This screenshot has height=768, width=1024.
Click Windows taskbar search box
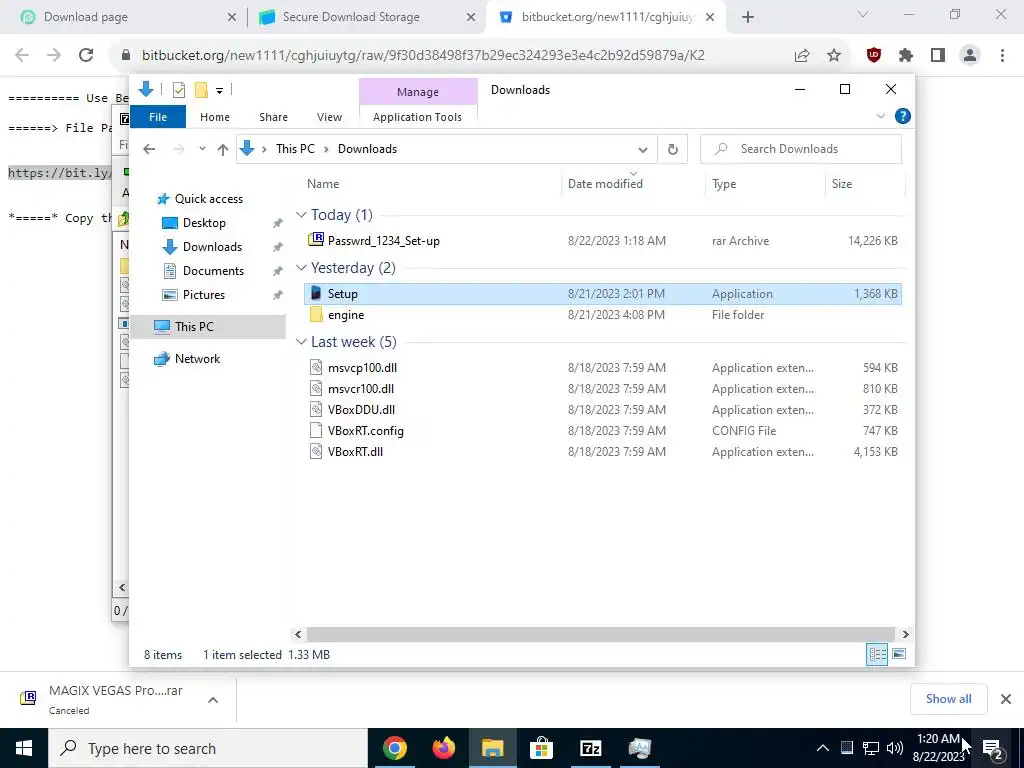(208, 748)
